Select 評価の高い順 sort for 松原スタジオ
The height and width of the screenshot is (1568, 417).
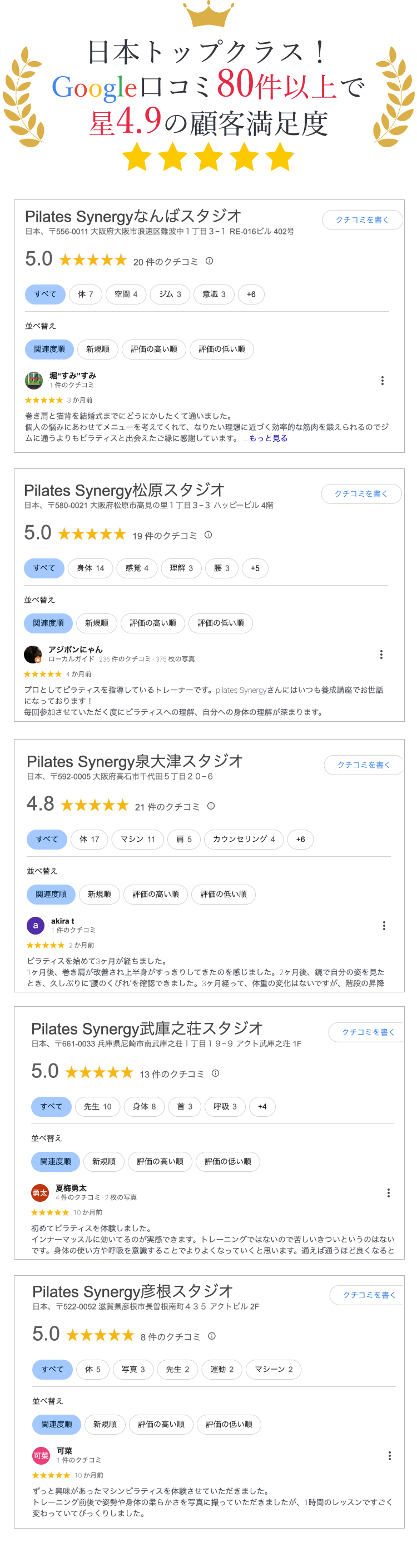click(152, 623)
